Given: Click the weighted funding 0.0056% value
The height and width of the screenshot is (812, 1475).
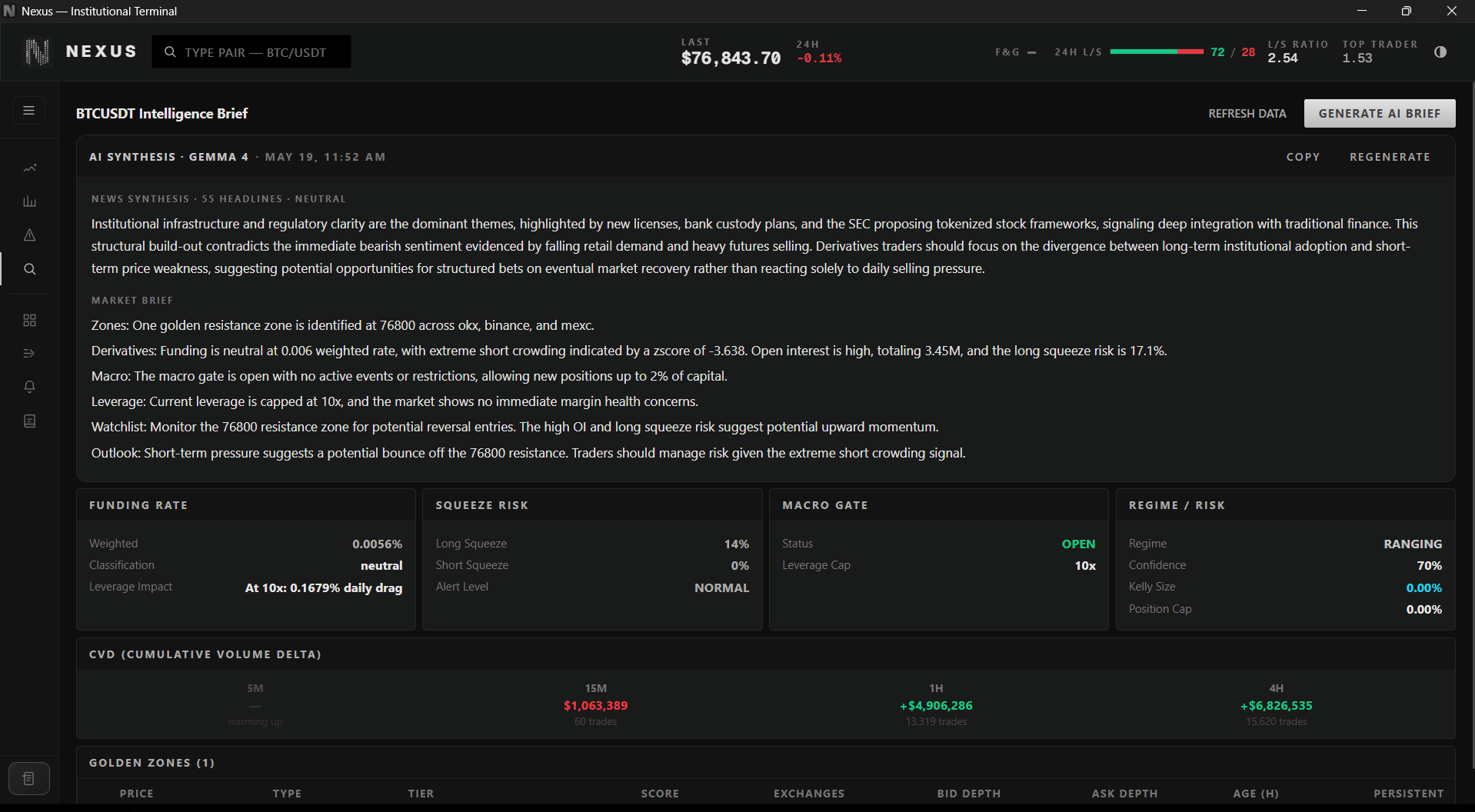Looking at the screenshot, I should 377,544.
